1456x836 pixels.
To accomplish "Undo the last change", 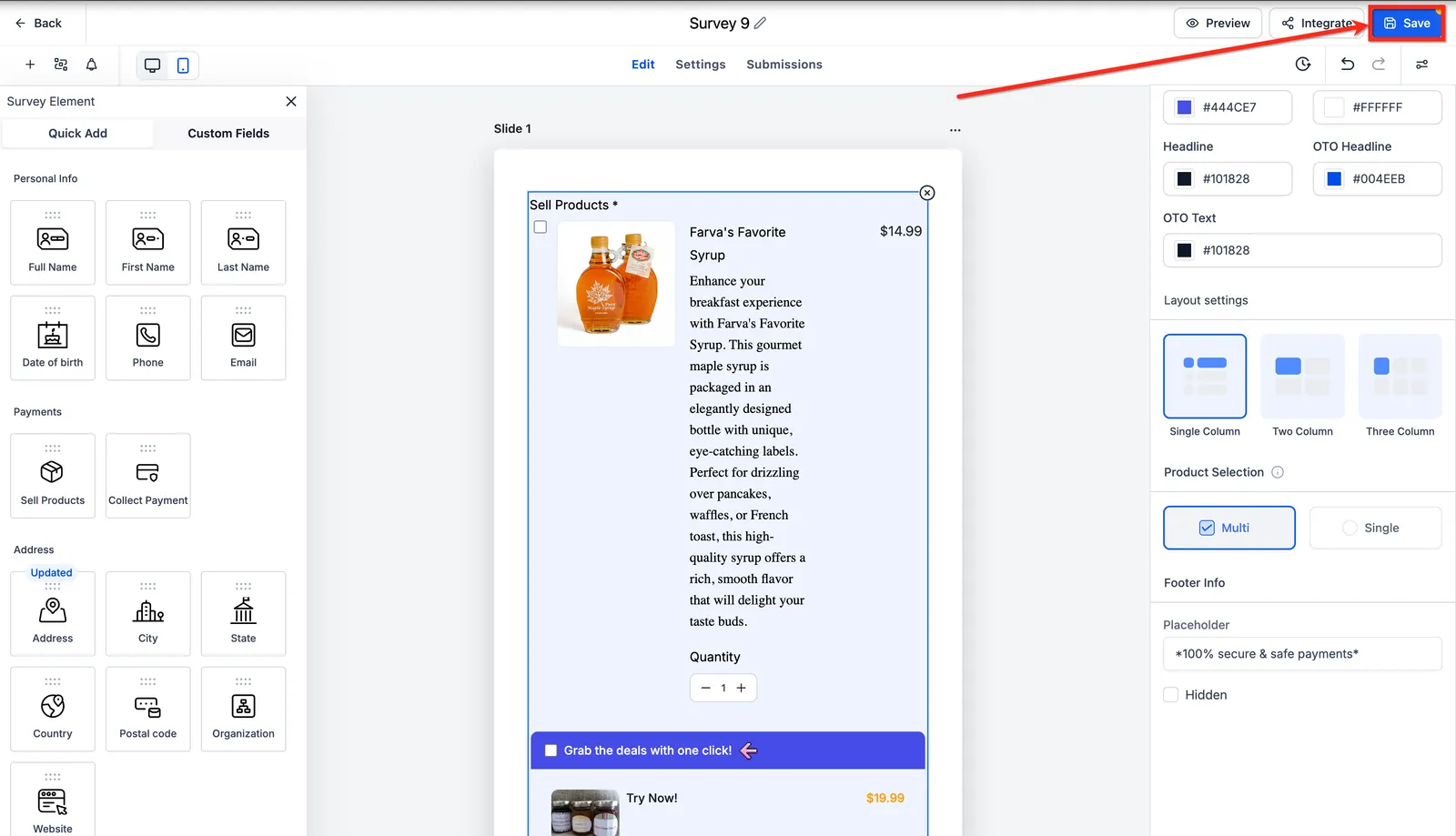I will click(x=1348, y=64).
